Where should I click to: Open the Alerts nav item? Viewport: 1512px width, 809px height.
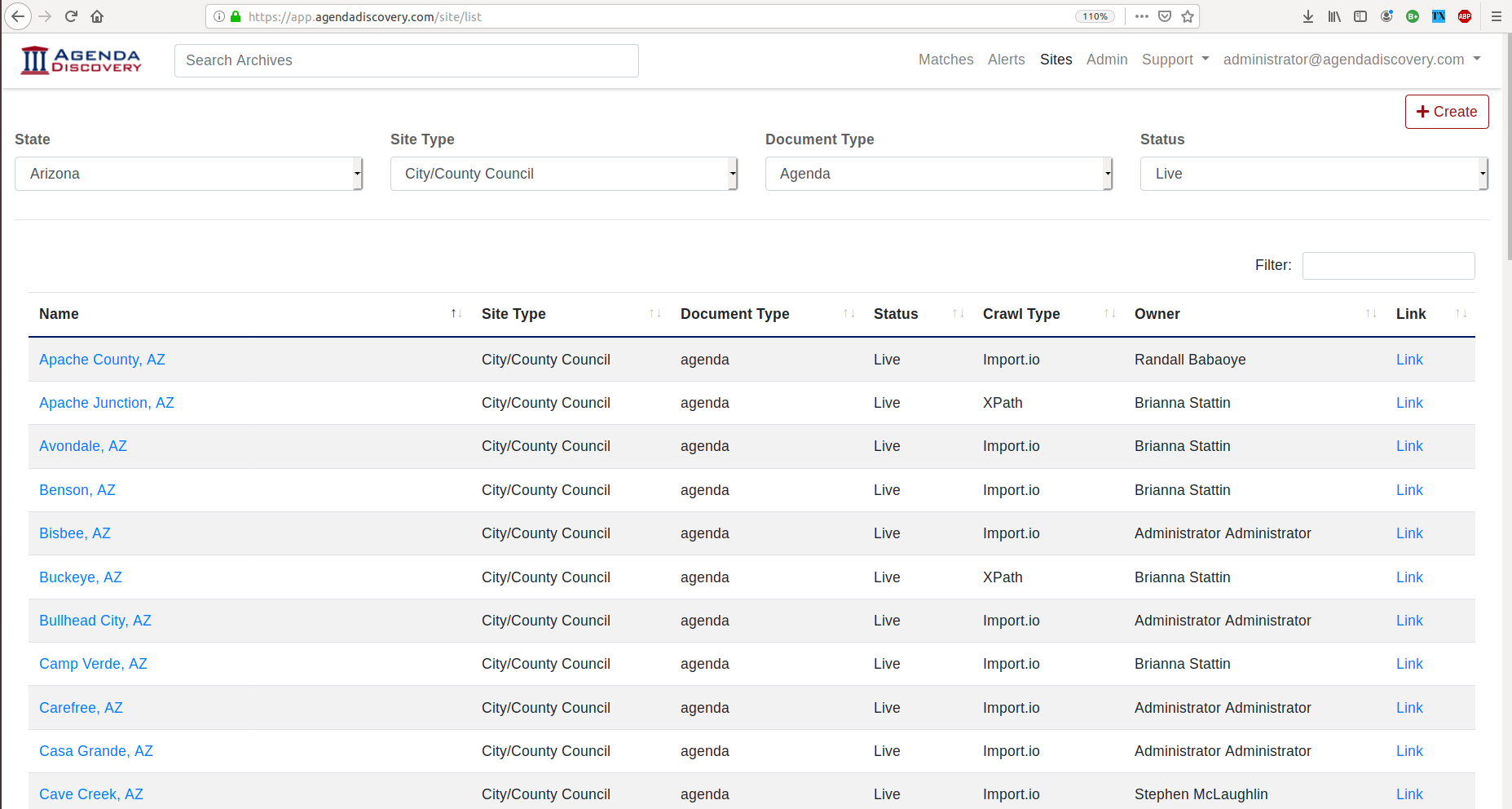[1006, 60]
